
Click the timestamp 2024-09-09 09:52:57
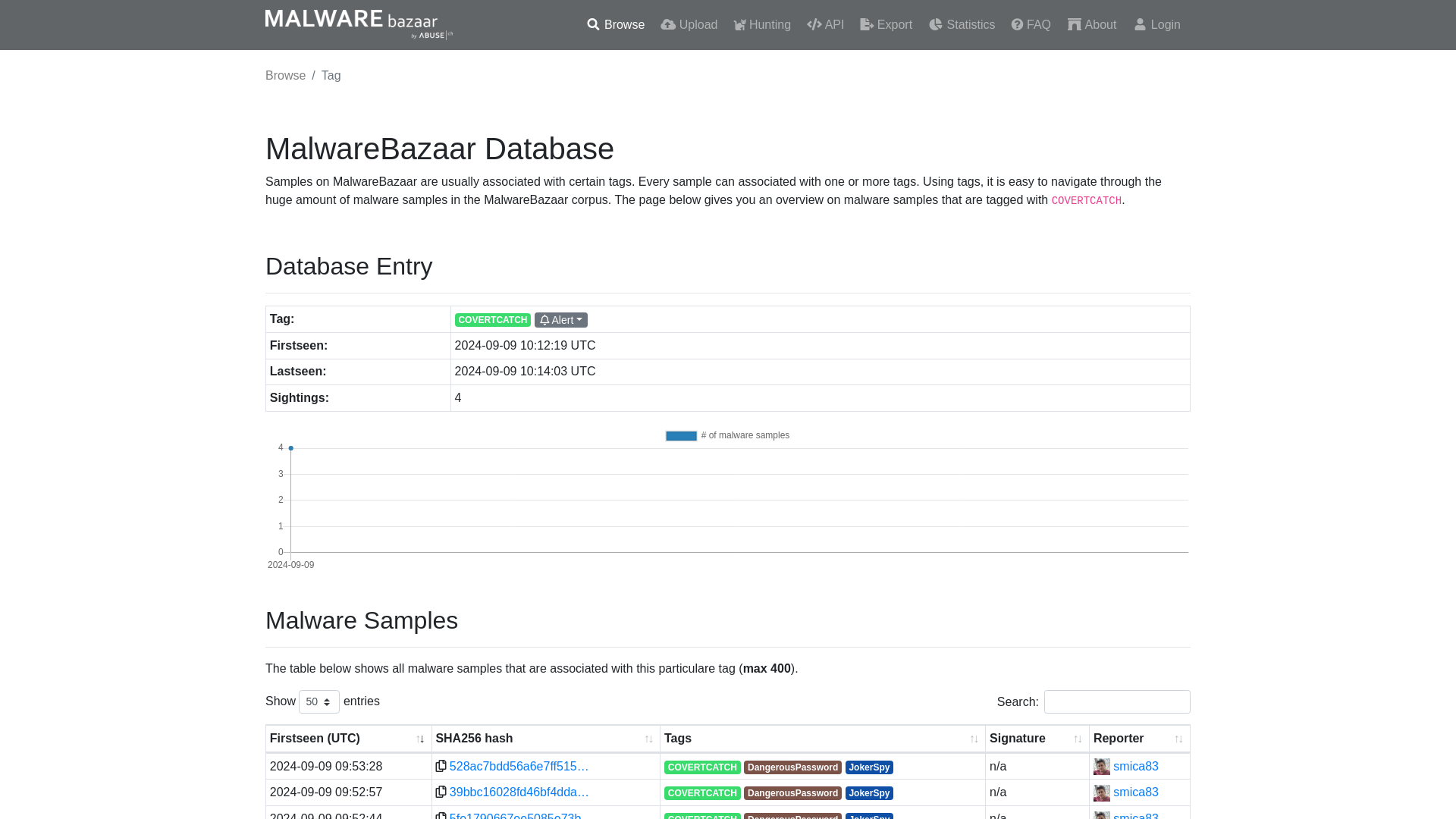tap(326, 792)
